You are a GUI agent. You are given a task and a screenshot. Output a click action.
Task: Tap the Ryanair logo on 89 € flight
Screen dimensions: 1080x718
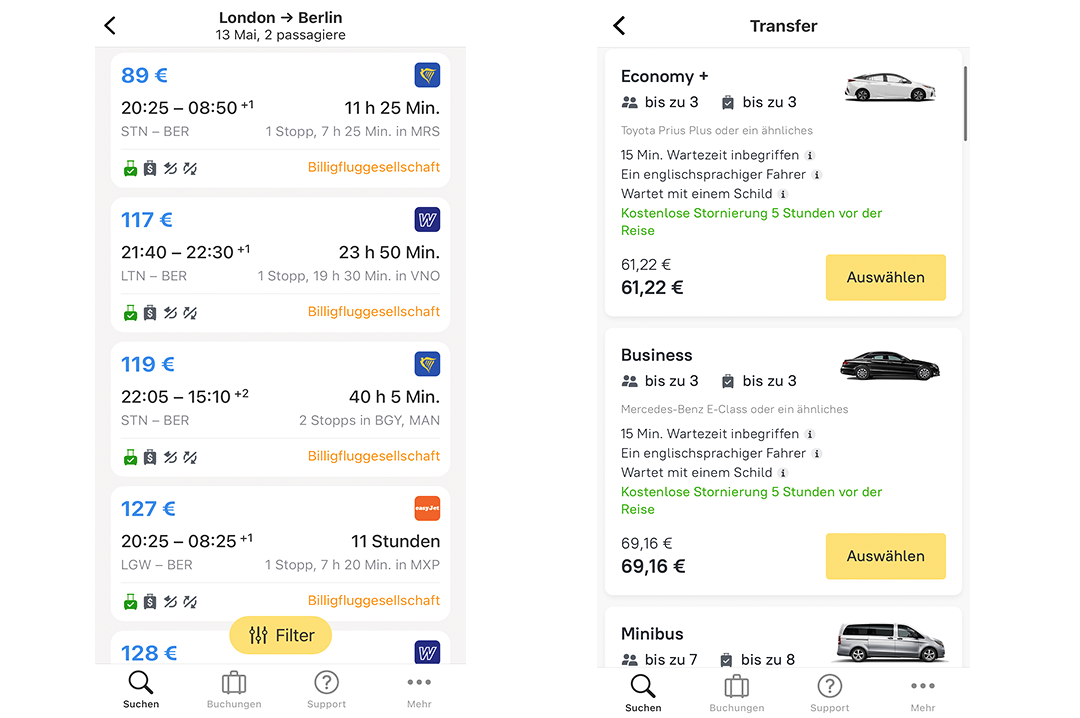[x=427, y=75]
